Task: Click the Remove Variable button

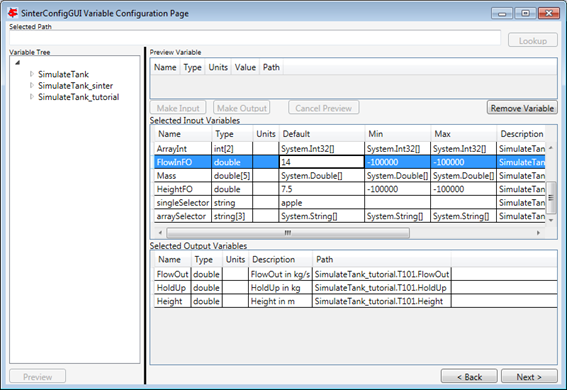Action: pos(522,108)
